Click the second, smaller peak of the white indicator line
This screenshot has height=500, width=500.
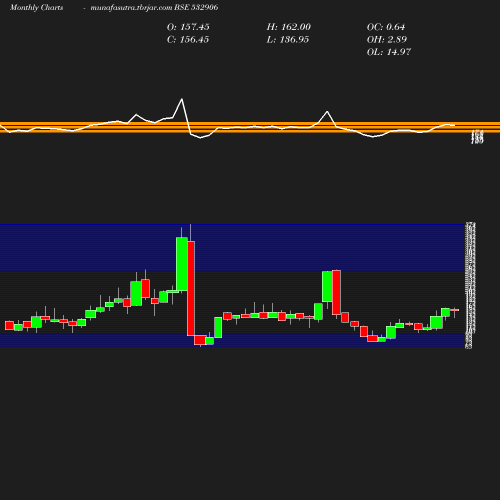click(327, 112)
